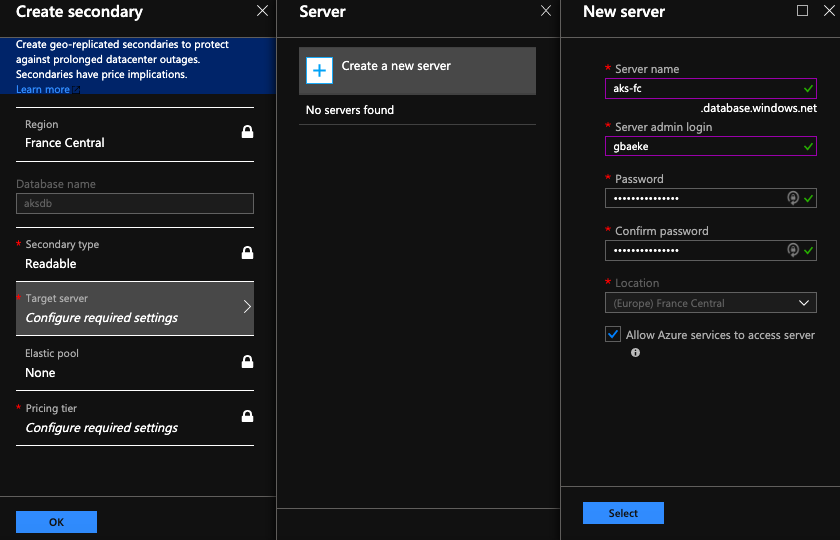Click the lock icon beside Secondary type
The width and height of the screenshot is (840, 540).
247,253
